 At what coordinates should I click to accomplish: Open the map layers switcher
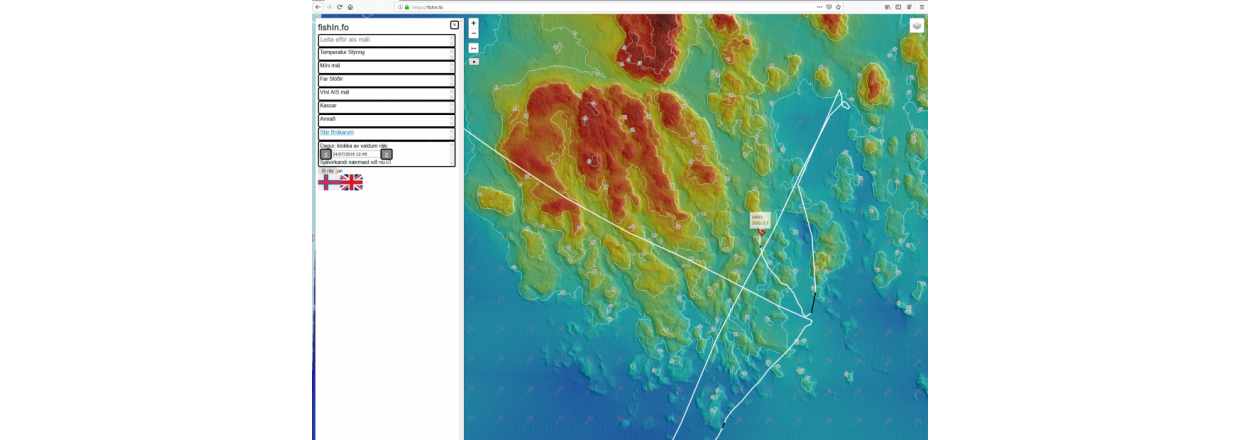[916, 26]
